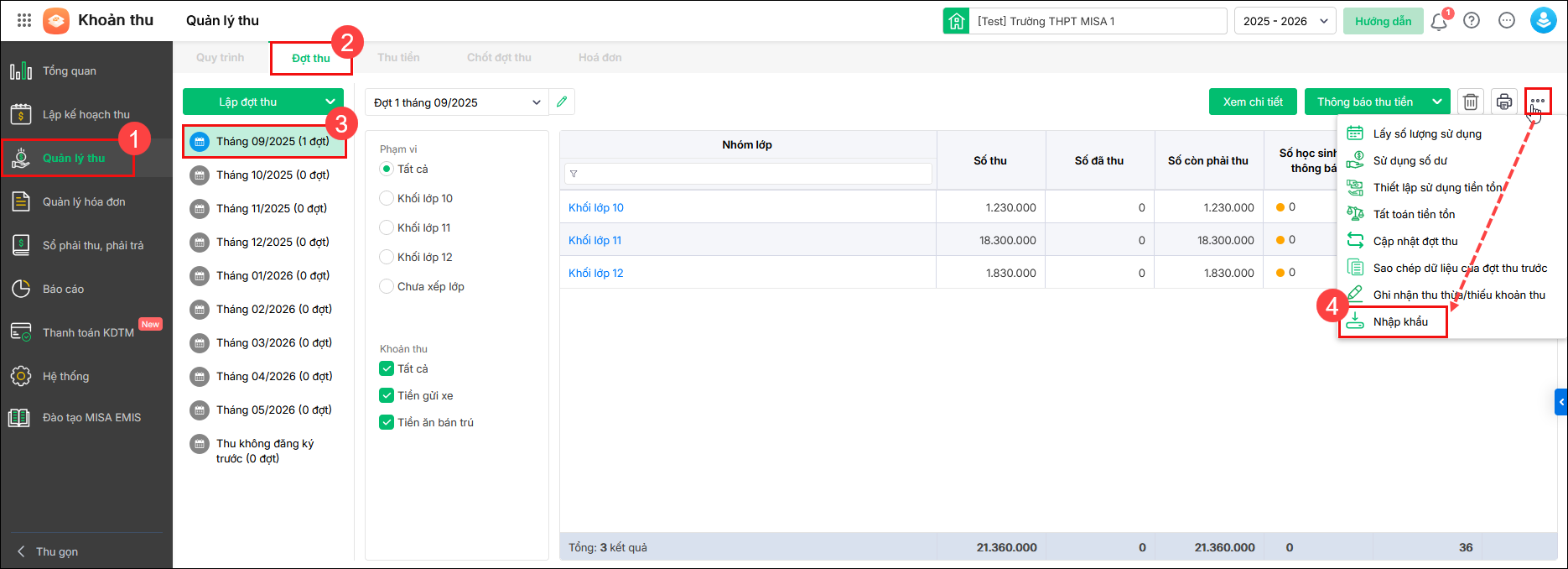Open the three-dots more options button

[x=1537, y=101]
